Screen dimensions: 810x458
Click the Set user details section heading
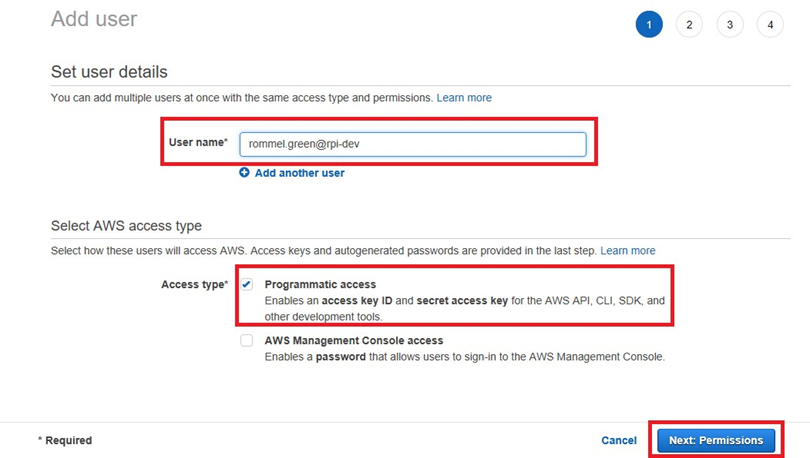tap(109, 72)
